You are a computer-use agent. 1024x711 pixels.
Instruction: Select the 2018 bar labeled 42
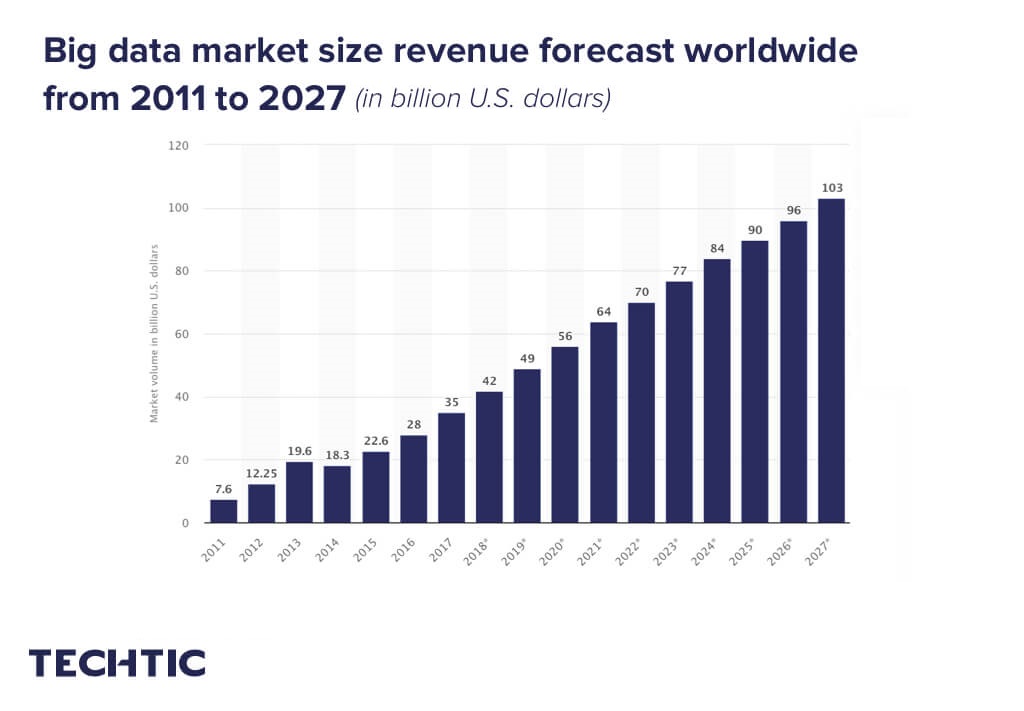tap(489, 457)
